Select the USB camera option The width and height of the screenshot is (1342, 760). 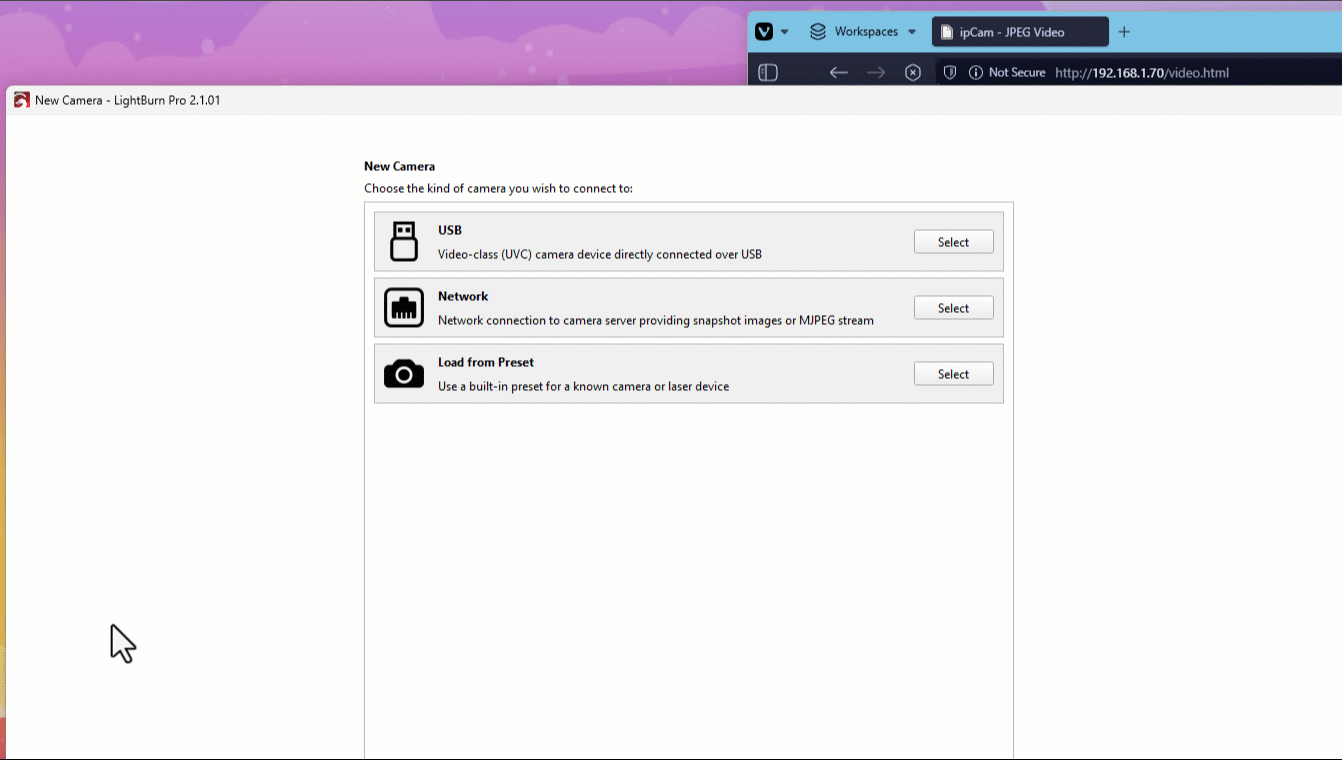pos(953,242)
